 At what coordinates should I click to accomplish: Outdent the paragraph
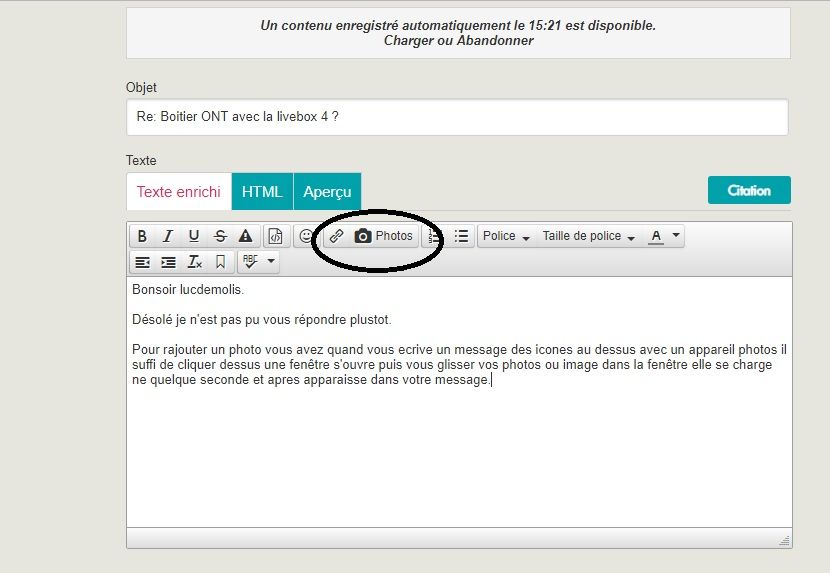pyautogui.click(x=142, y=262)
